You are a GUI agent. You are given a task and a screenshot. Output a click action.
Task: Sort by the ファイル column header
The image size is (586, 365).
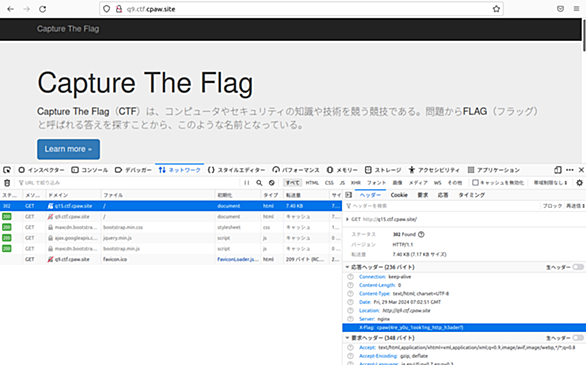(158, 195)
